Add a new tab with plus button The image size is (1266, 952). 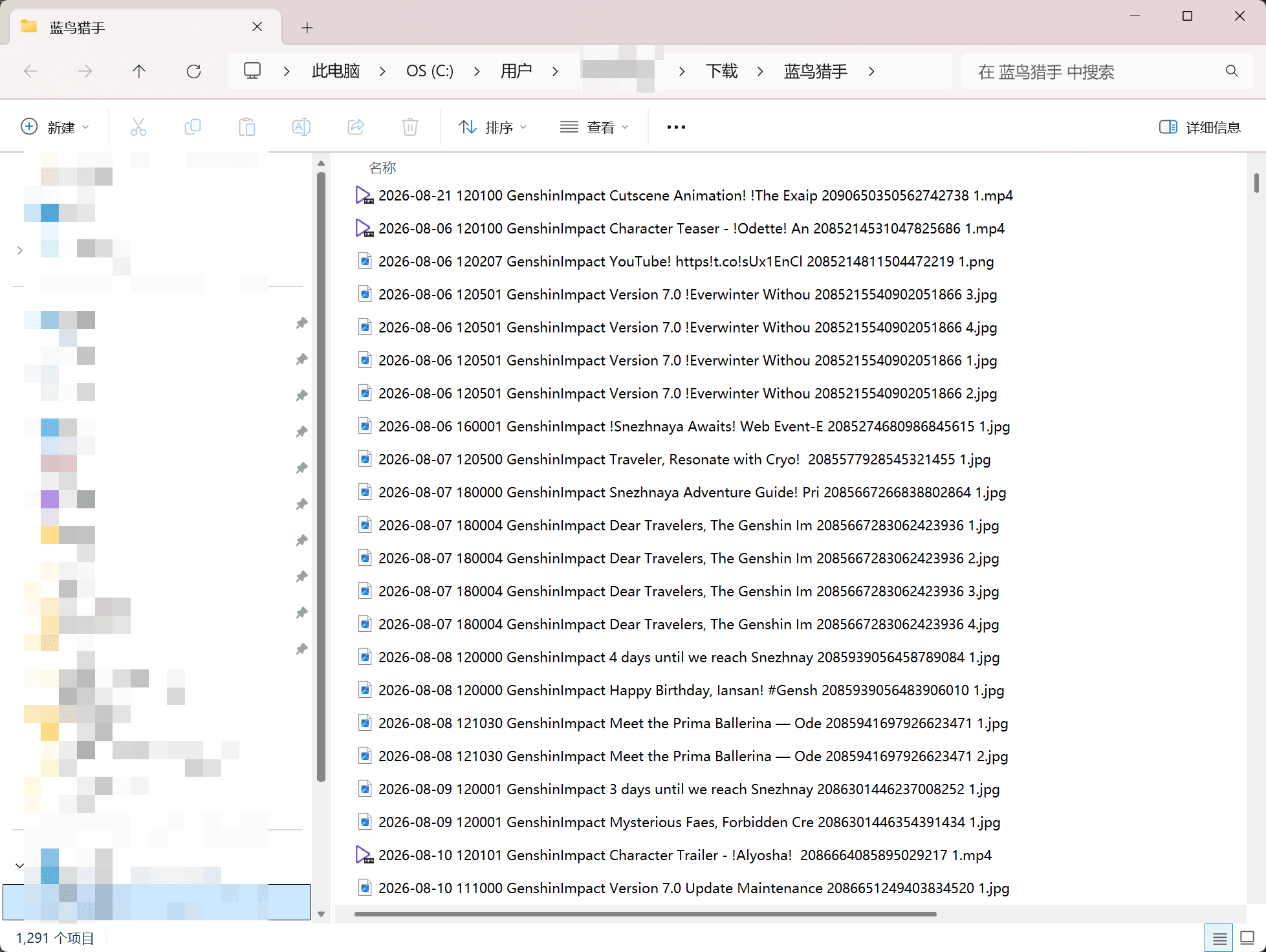[x=307, y=27]
